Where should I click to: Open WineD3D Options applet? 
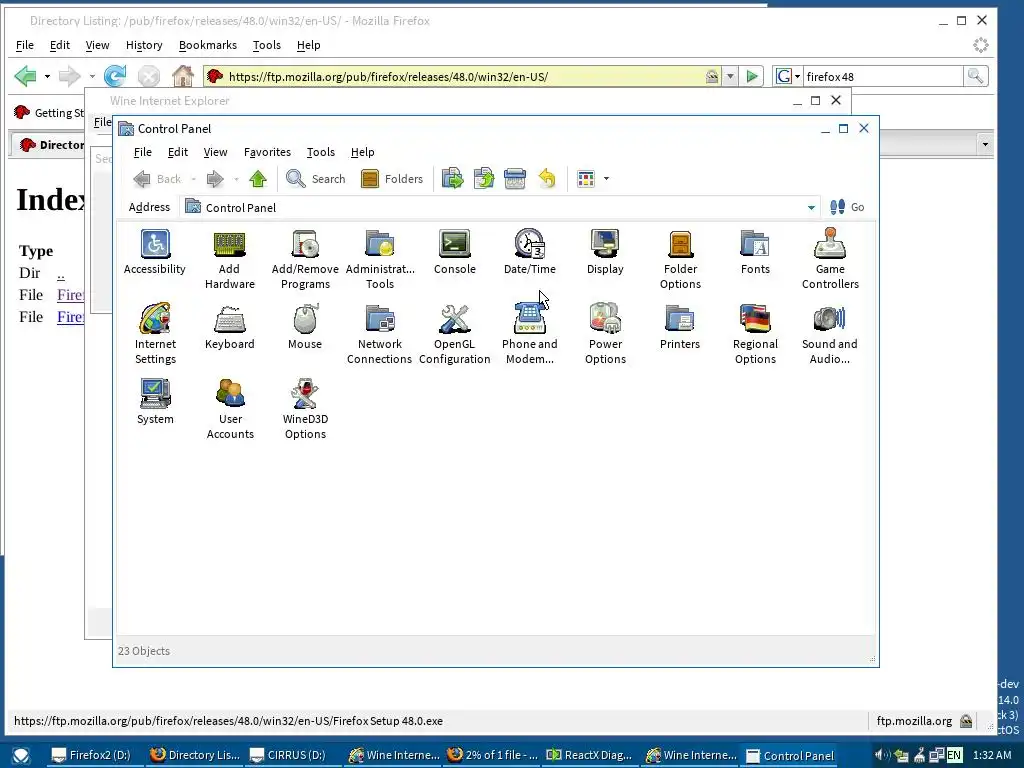[305, 409]
